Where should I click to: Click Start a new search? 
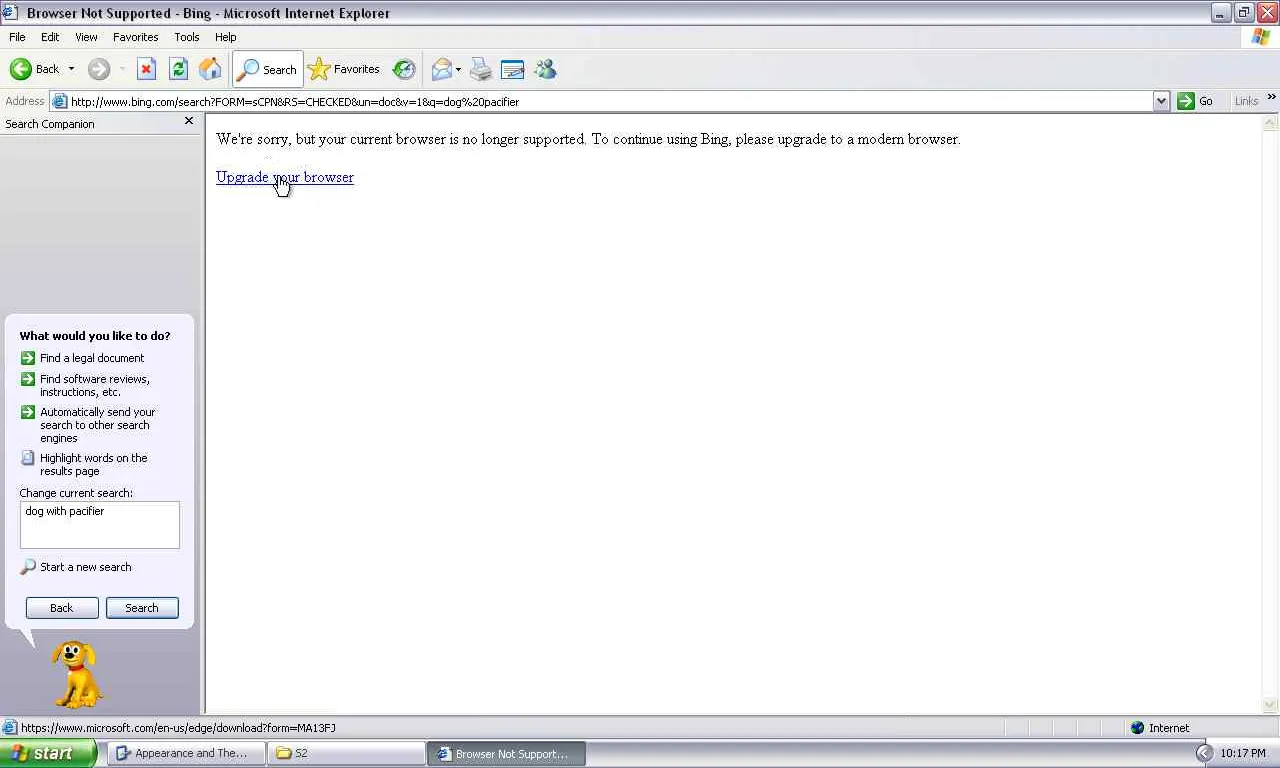pyautogui.click(x=86, y=567)
